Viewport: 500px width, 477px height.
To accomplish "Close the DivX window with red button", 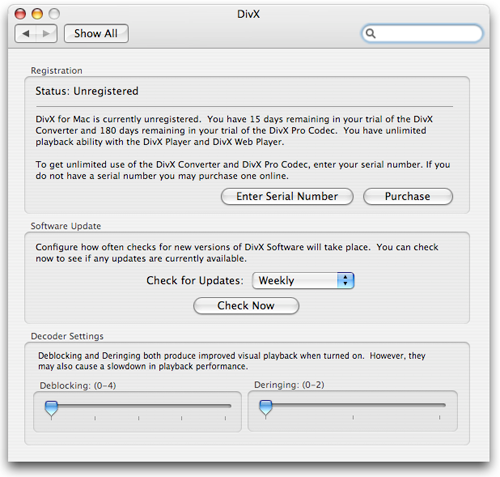I will (20, 14).
